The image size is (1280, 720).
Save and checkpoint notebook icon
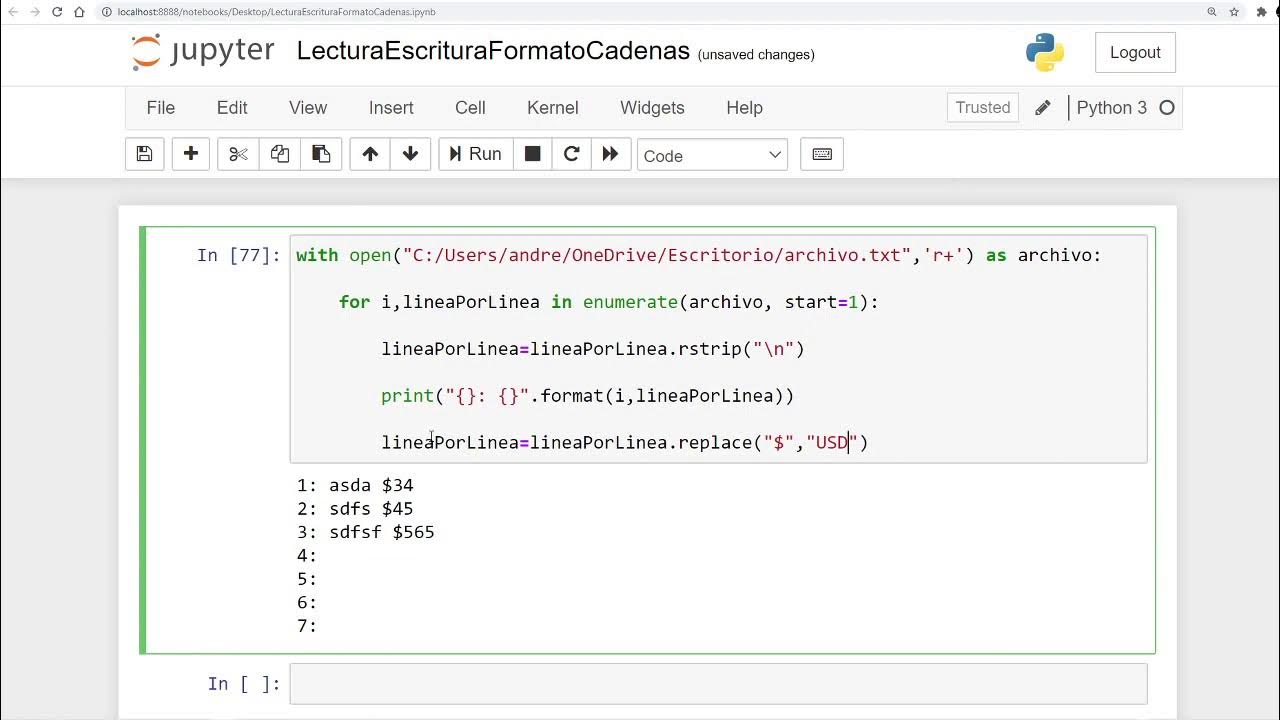[x=144, y=154]
